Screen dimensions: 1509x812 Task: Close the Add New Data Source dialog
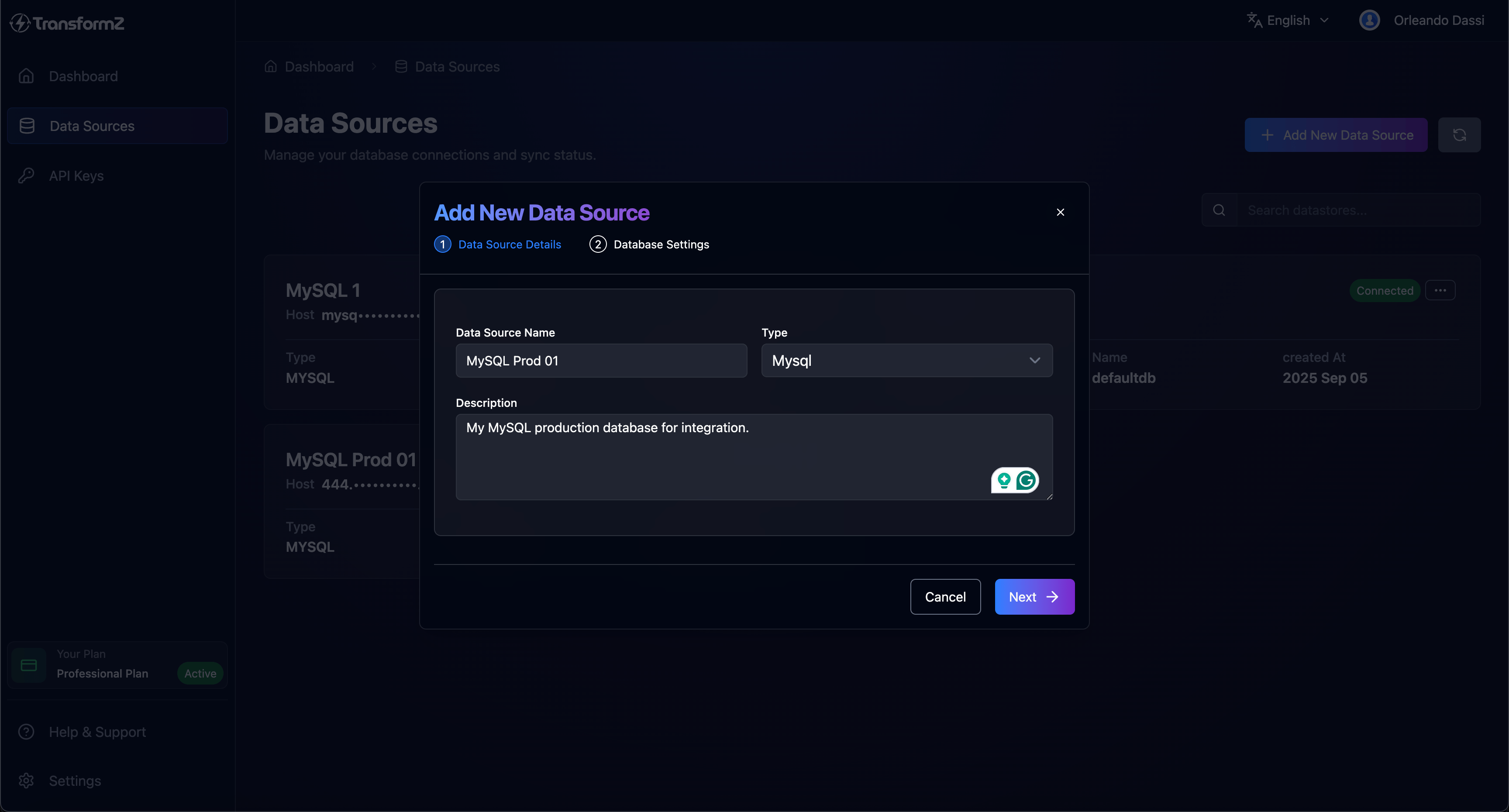[1060, 212]
